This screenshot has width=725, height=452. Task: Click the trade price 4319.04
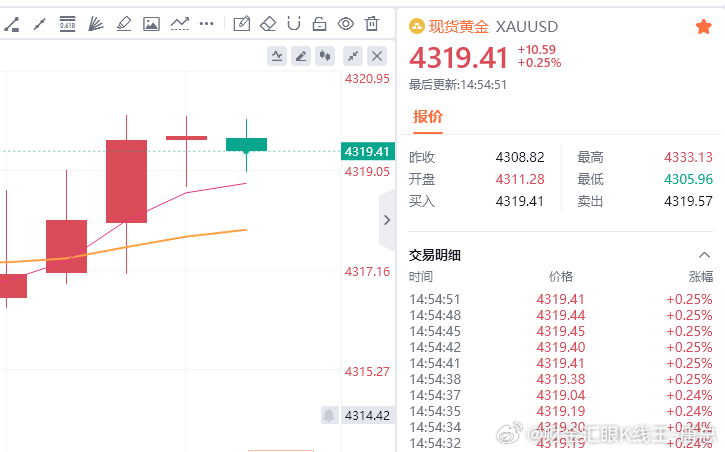[560, 395]
